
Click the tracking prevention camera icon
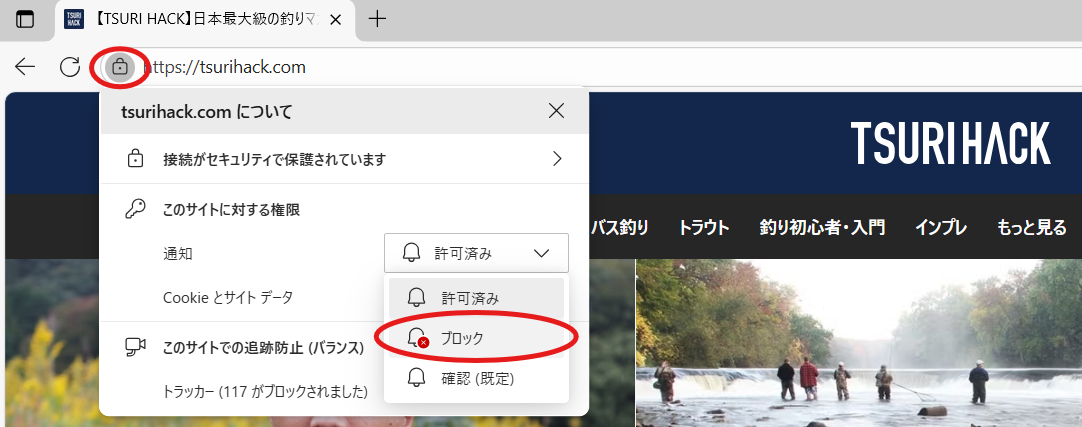click(135, 347)
